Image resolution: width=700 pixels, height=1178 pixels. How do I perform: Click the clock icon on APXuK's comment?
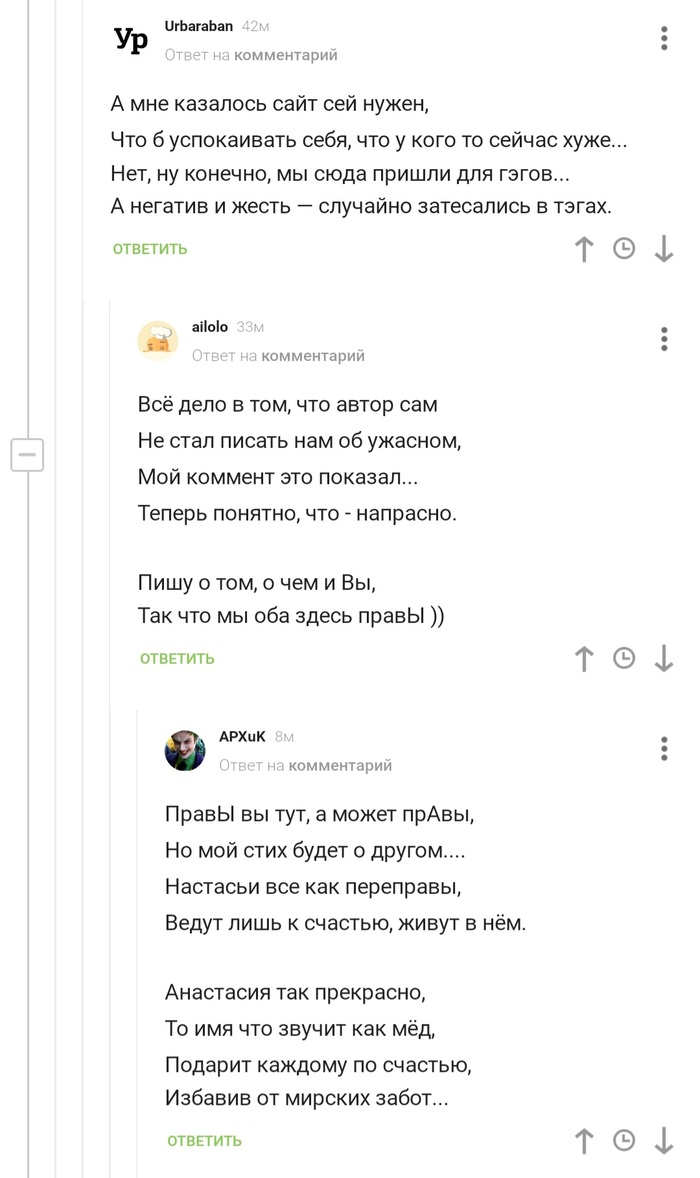[624, 1140]
